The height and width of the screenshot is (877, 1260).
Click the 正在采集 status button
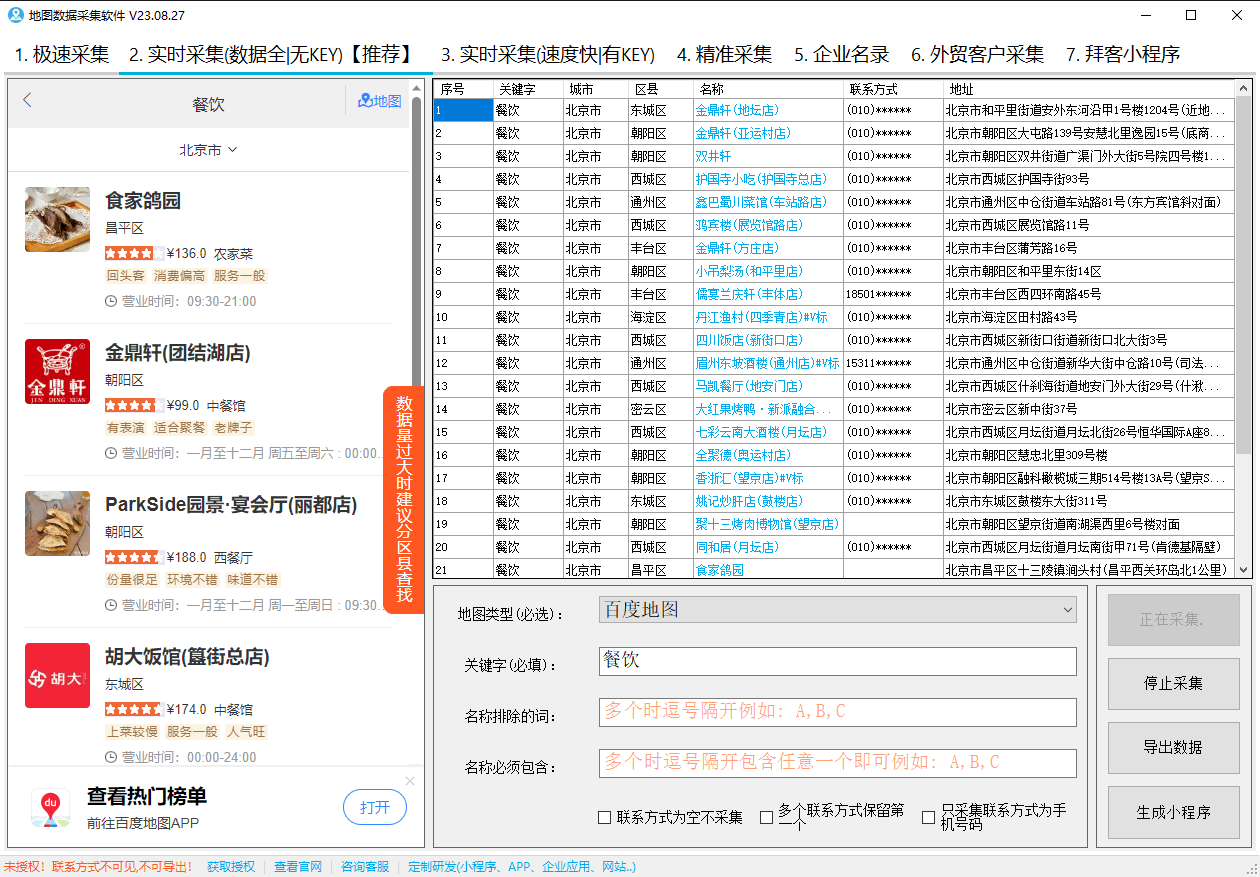click(x=1173, y=620)
